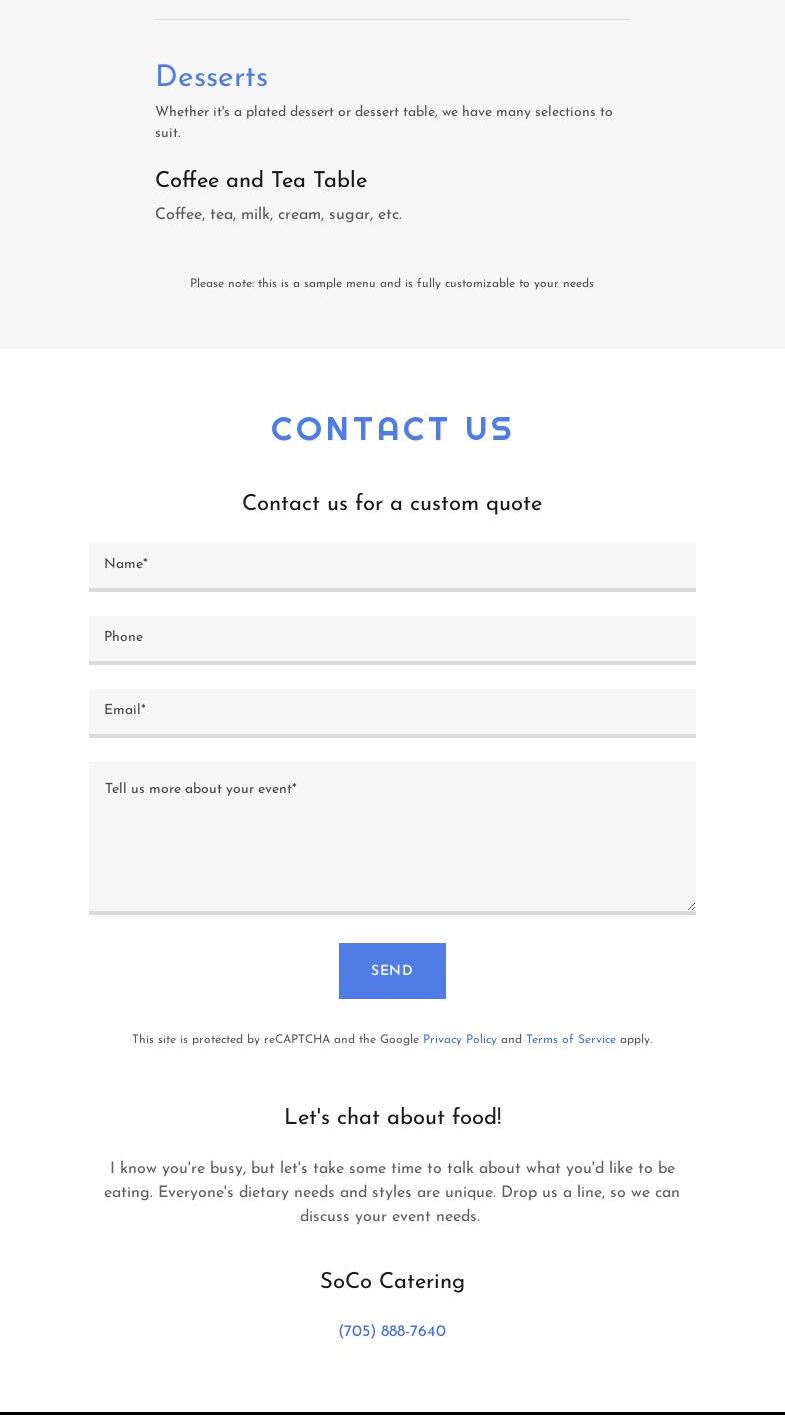
Task: Click the 'I know you're busy' paragraph
Action: pos(392,1192)
